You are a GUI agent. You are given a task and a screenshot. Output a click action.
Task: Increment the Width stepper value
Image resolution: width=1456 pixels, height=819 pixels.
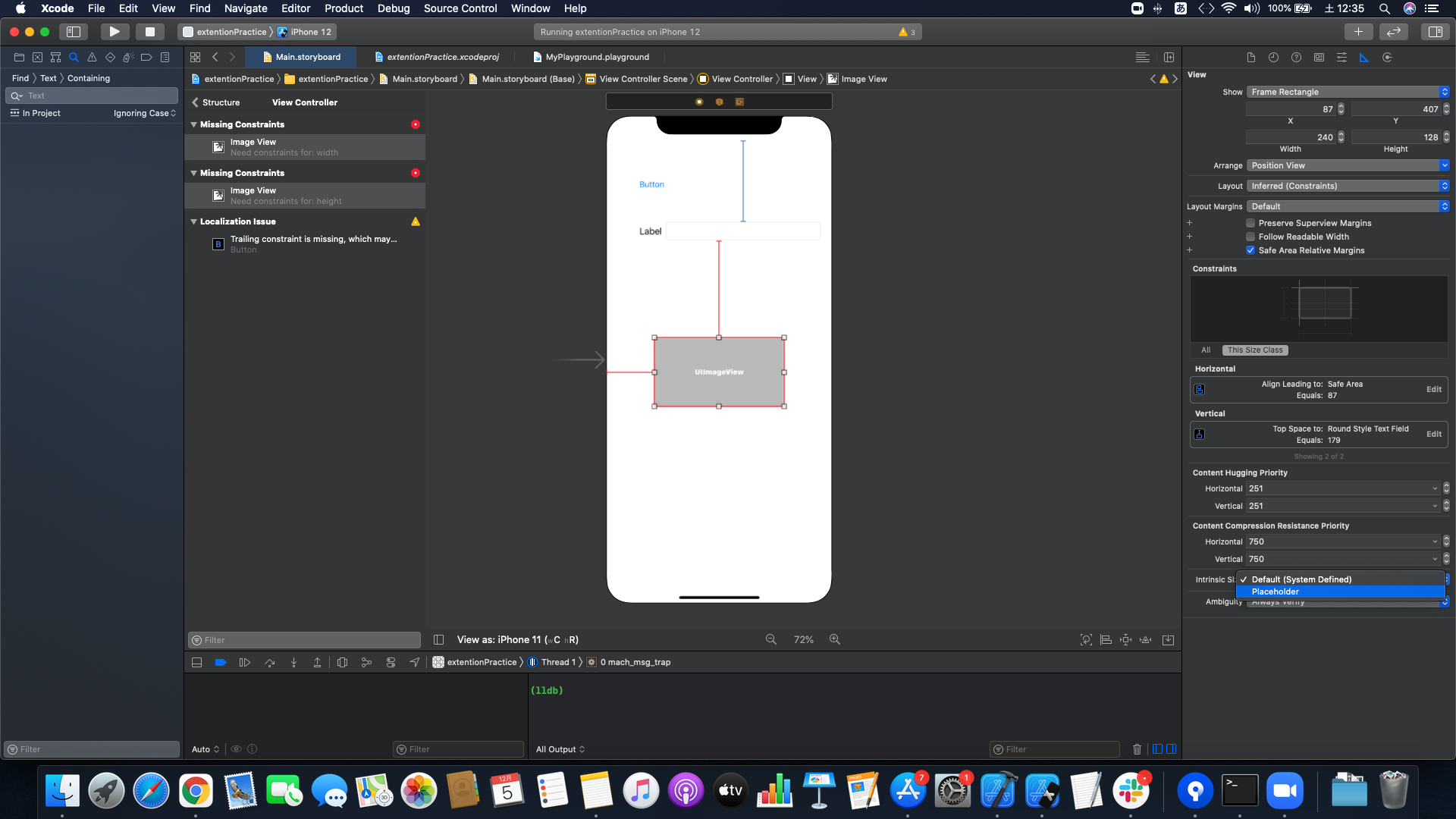point(1341,134)
